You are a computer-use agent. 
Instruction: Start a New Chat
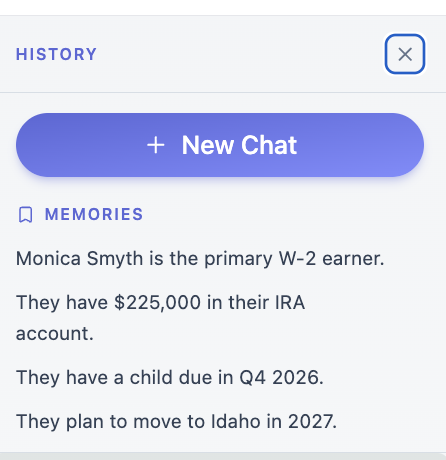pyautogui.click(x=220, y=145)
